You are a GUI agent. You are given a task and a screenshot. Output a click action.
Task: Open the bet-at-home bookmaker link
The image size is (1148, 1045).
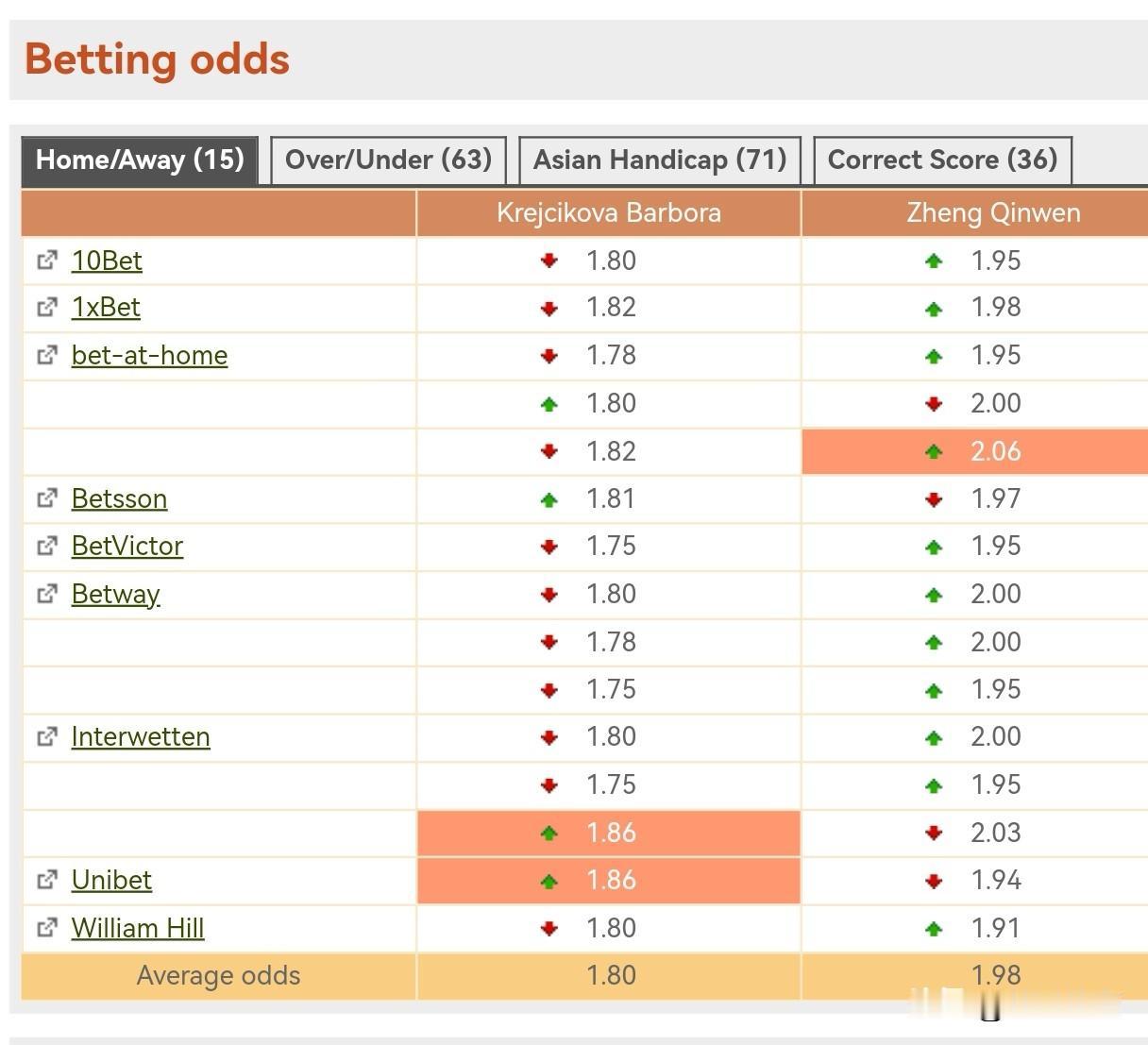[x=149, y=356]
